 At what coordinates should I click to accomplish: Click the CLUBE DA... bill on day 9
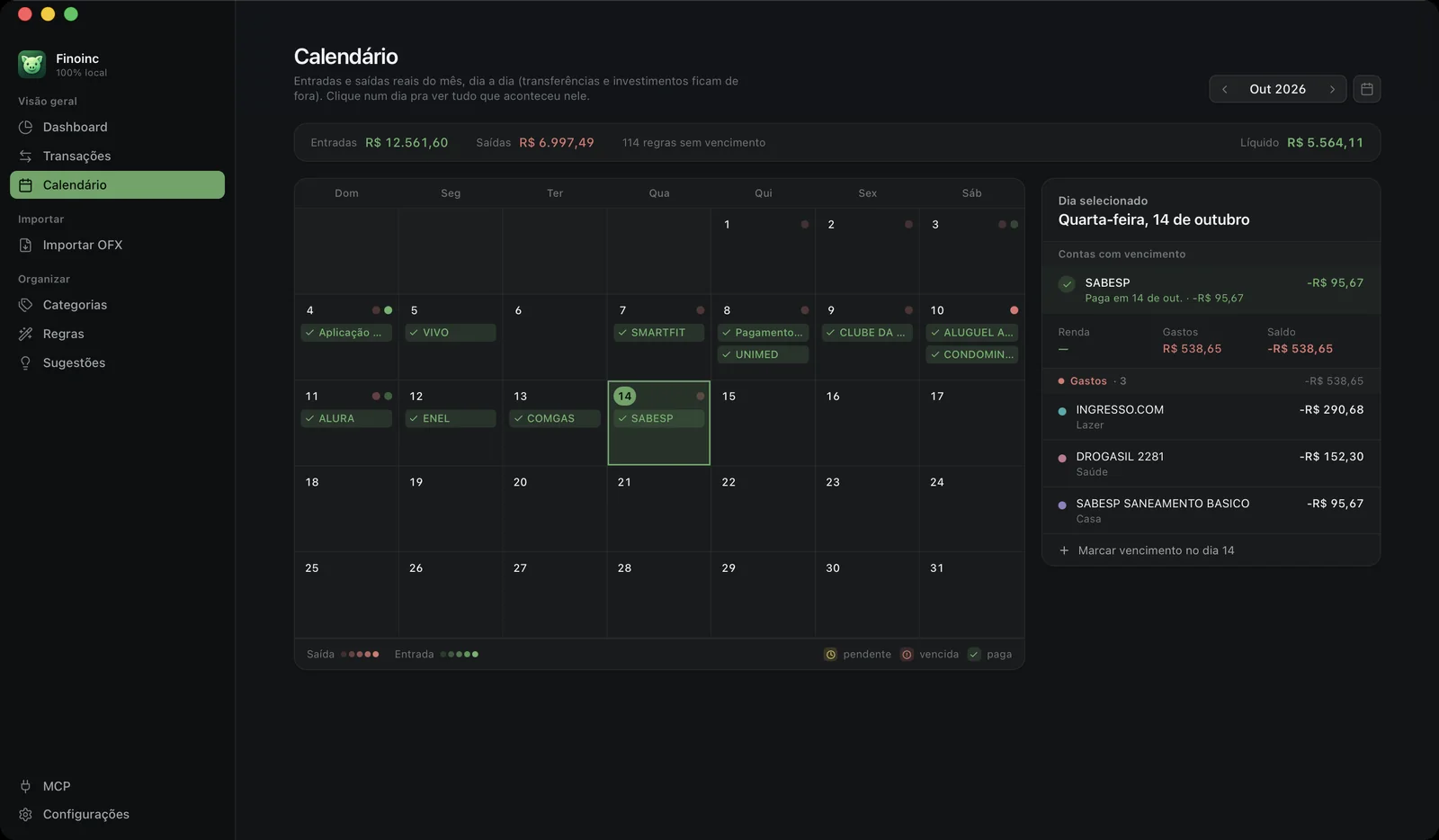[867, 333]
